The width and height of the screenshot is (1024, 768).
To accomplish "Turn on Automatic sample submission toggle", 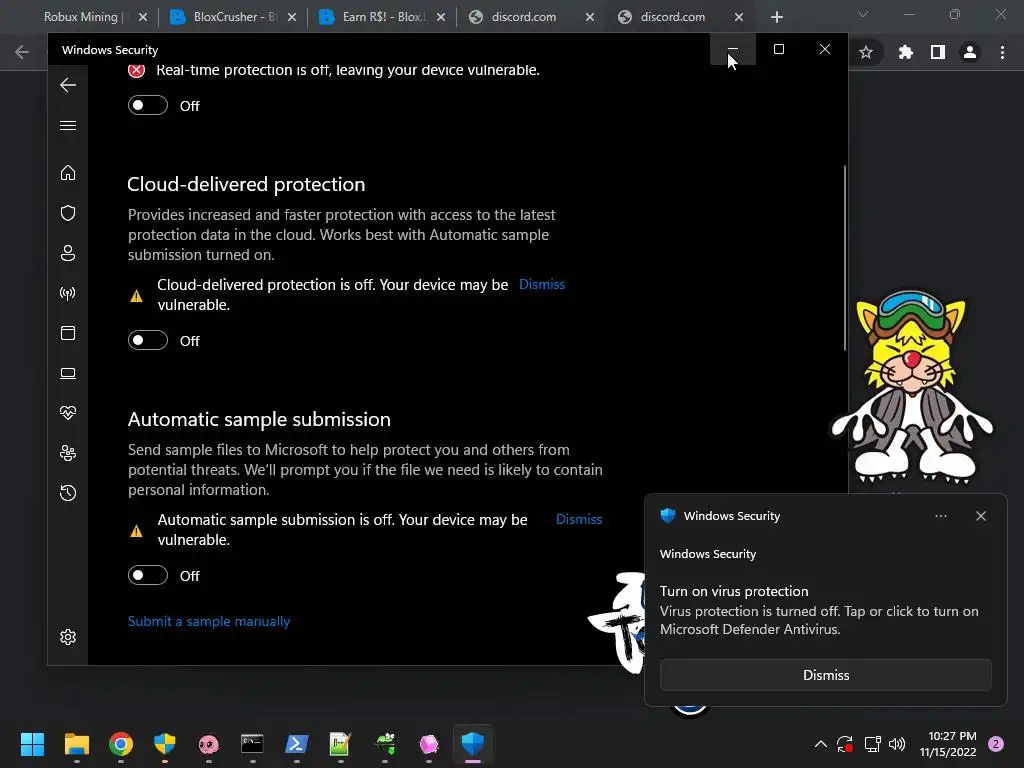I will click(x=148, y=575).
